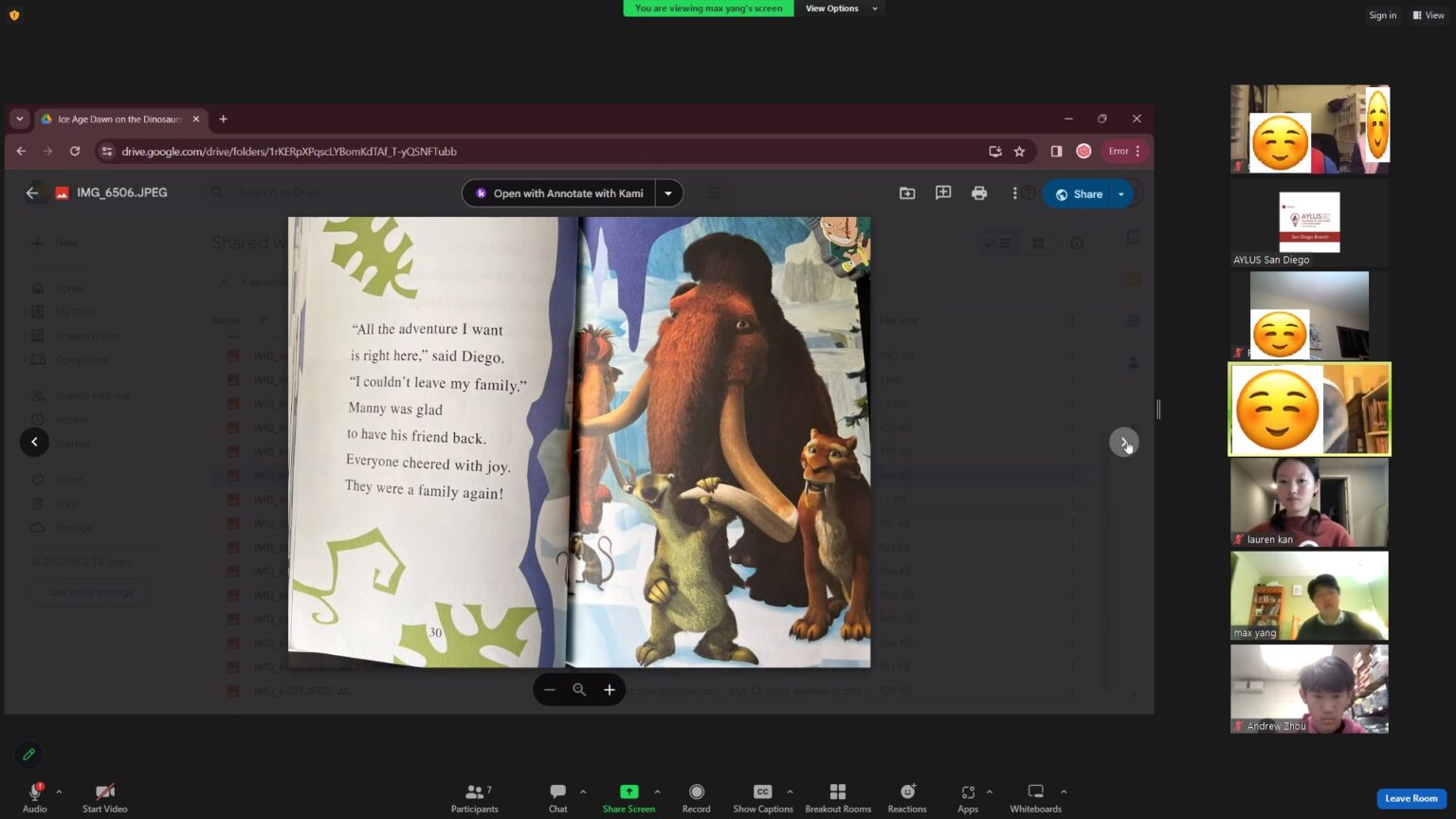Open the Zoom Chat panel

(557, 797)
